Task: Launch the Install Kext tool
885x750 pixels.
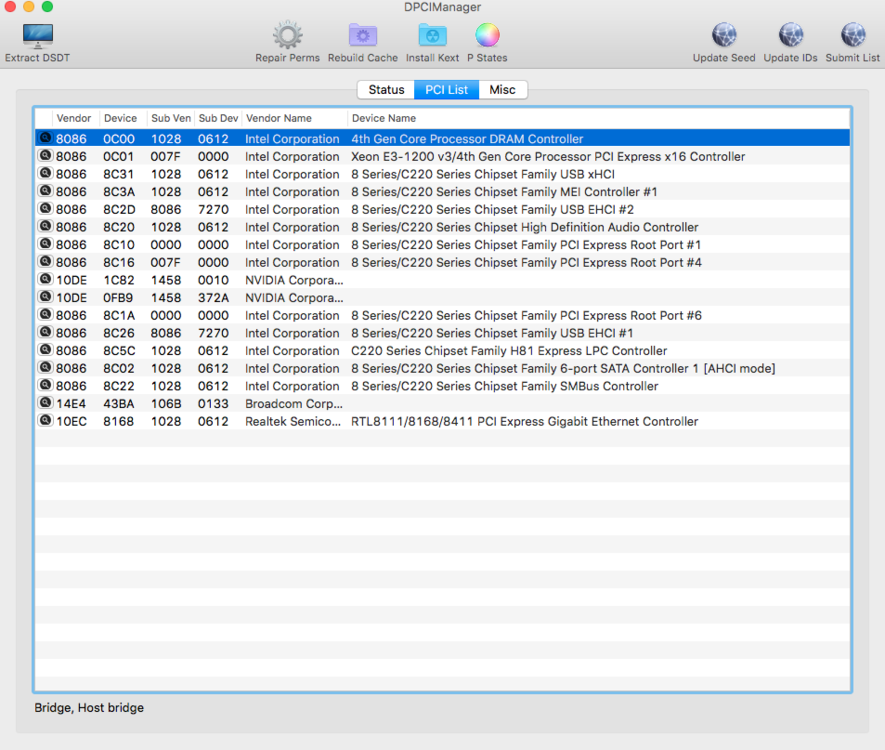Action: pos(432,36)
